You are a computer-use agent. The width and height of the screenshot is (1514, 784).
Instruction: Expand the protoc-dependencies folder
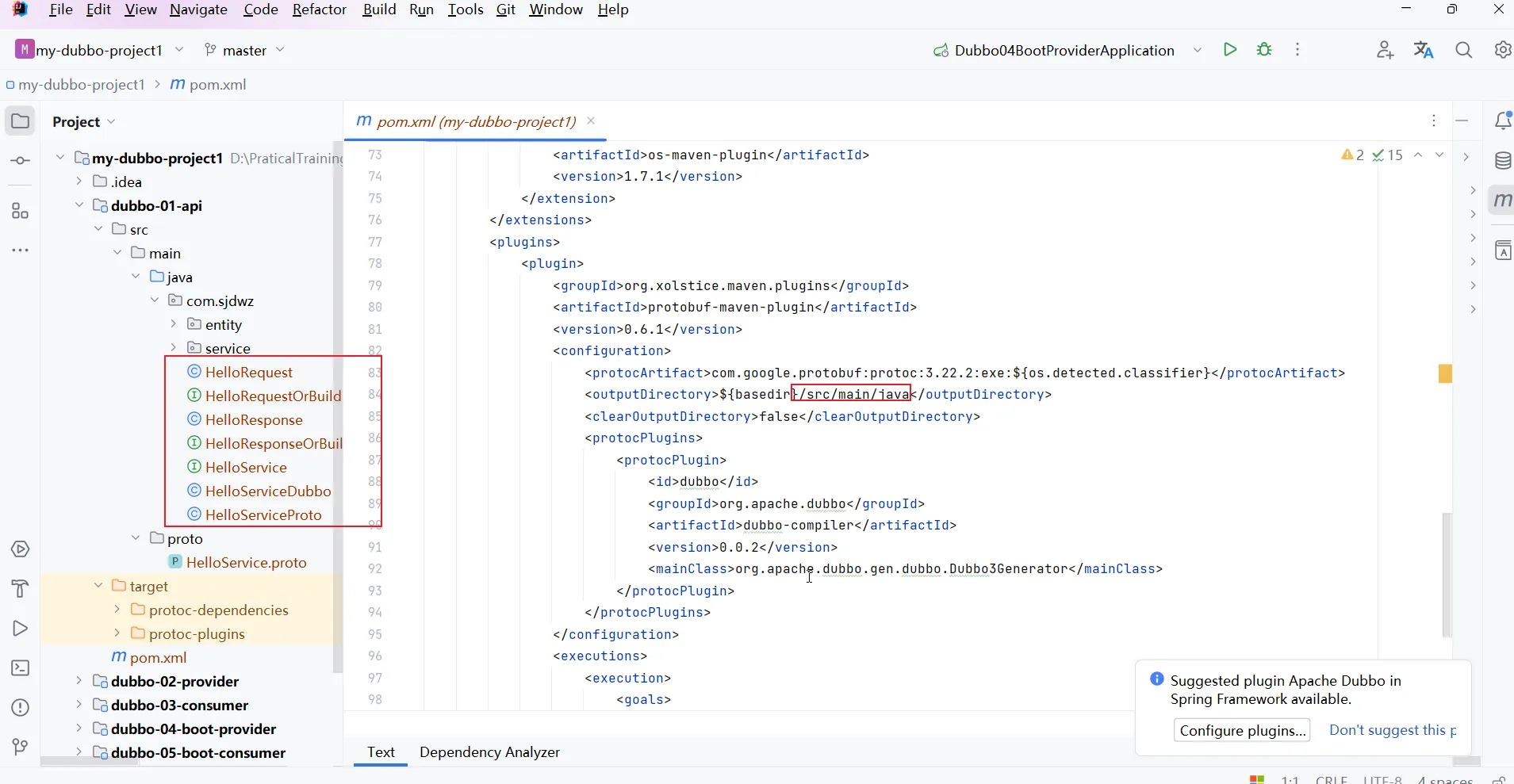(x=117, y=610)
